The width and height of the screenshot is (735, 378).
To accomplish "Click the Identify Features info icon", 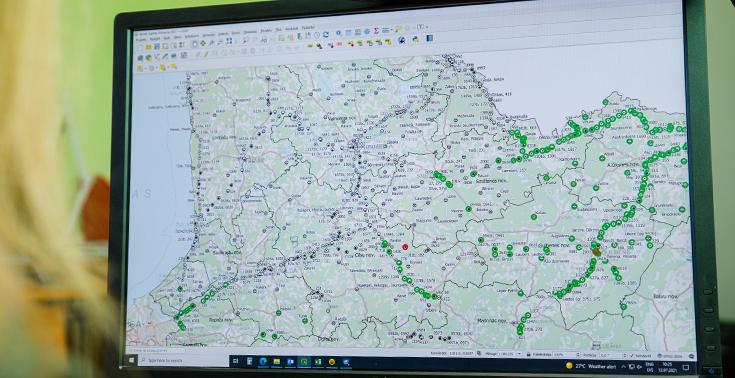I will (x=338, y=32).
